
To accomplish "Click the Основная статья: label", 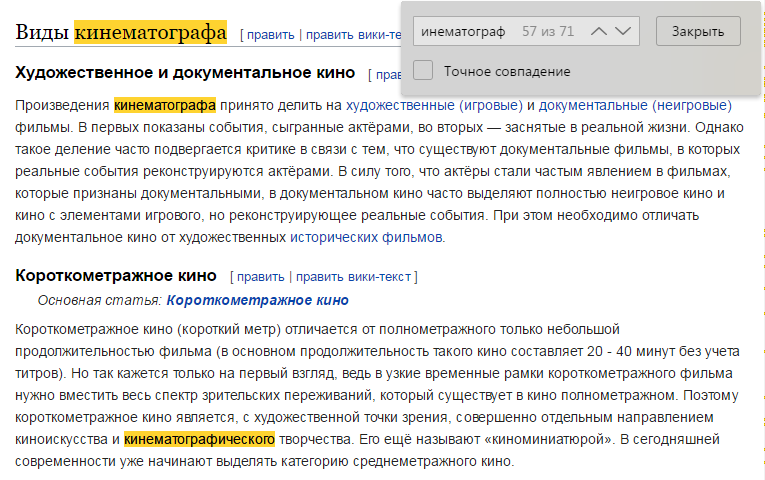I will (100, 300).
